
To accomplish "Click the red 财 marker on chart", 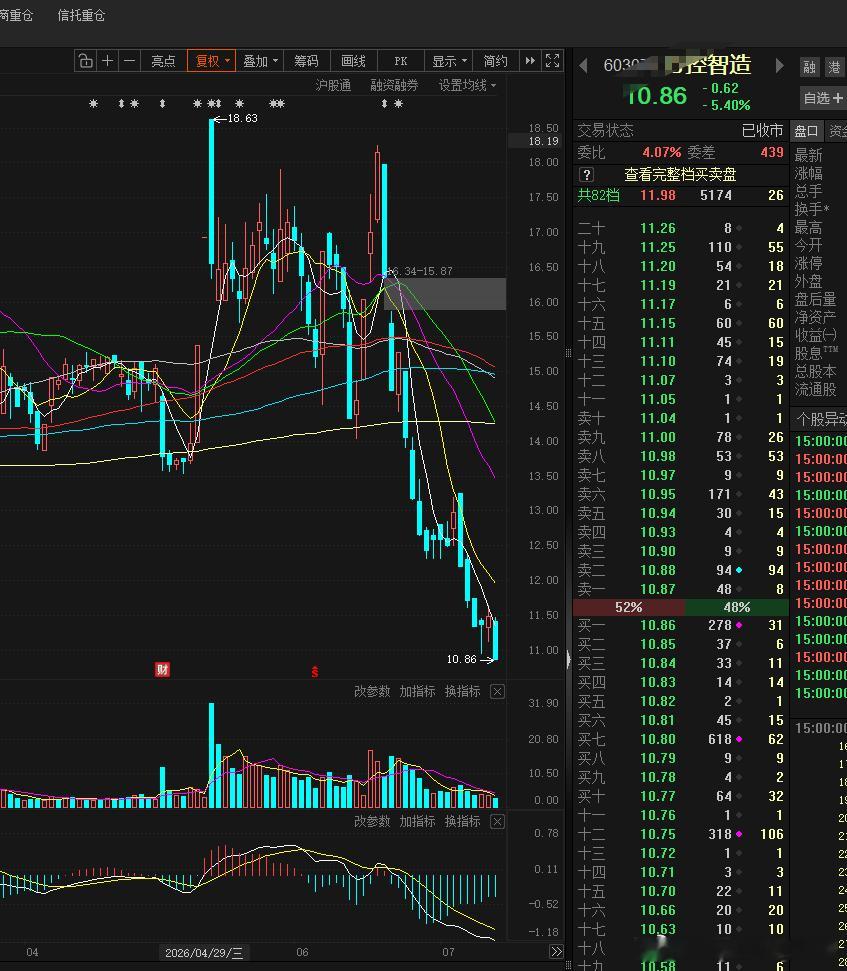I will coord(162,669).
